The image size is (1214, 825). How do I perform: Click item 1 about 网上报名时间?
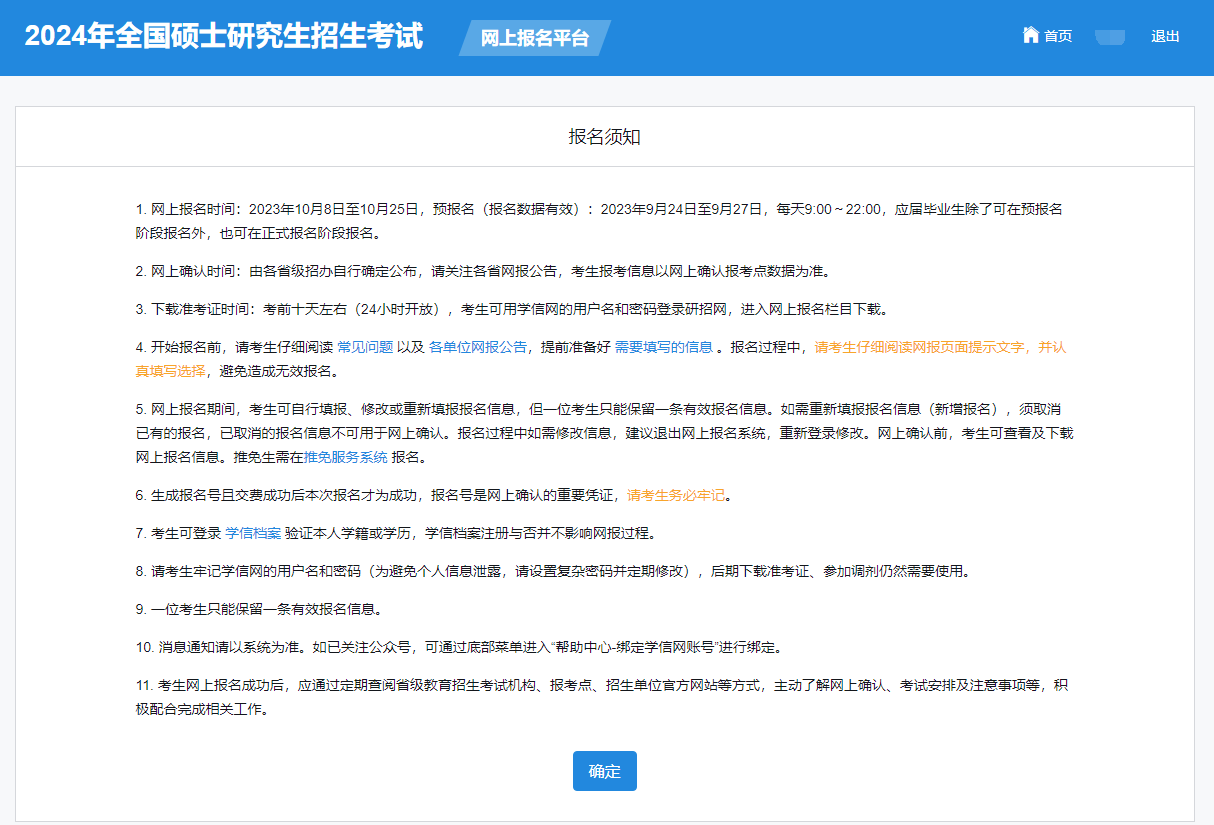pos(600,209)
